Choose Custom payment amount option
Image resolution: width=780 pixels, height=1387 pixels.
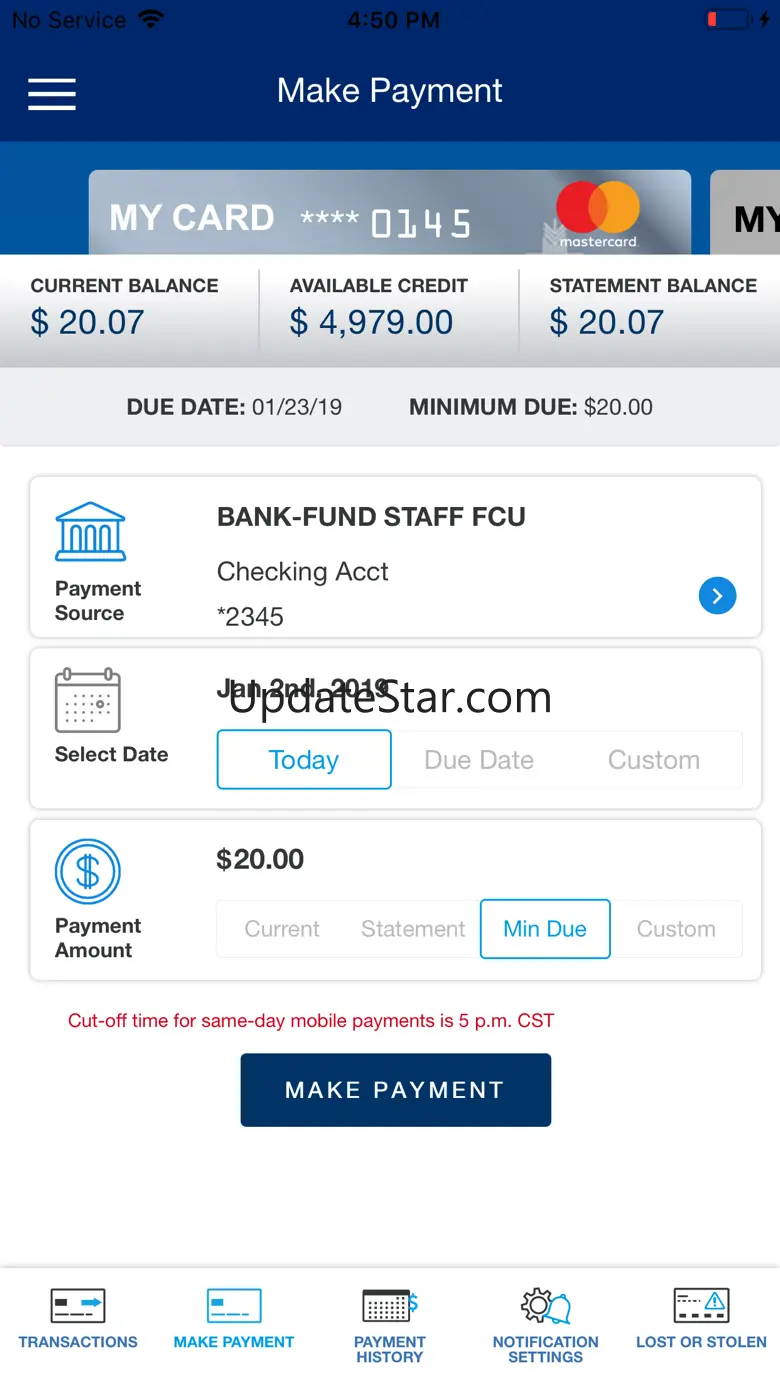point(676,929)
